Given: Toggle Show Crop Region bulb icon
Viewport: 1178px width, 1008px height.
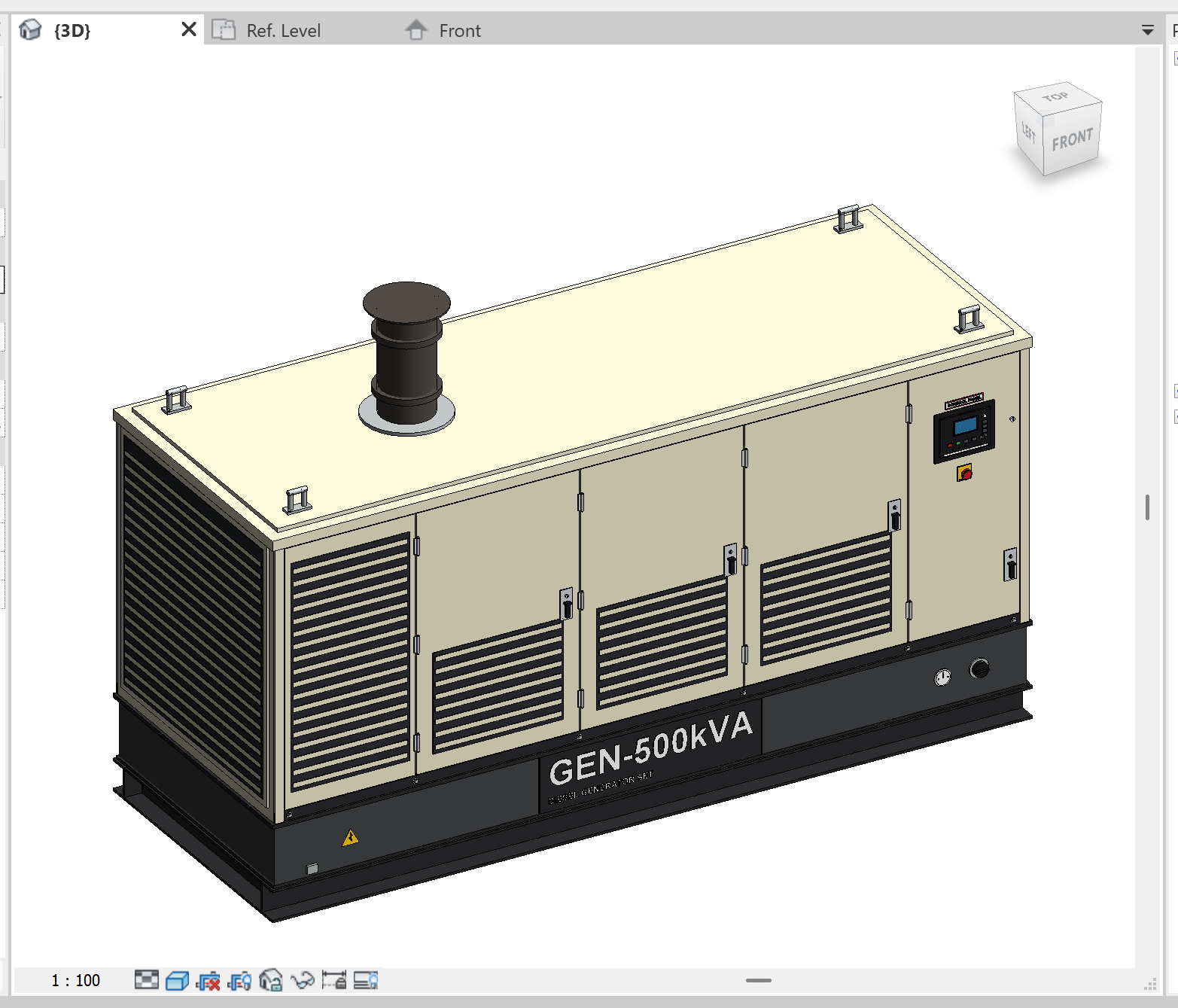Looking at the screenshot, I should [239, 980].
